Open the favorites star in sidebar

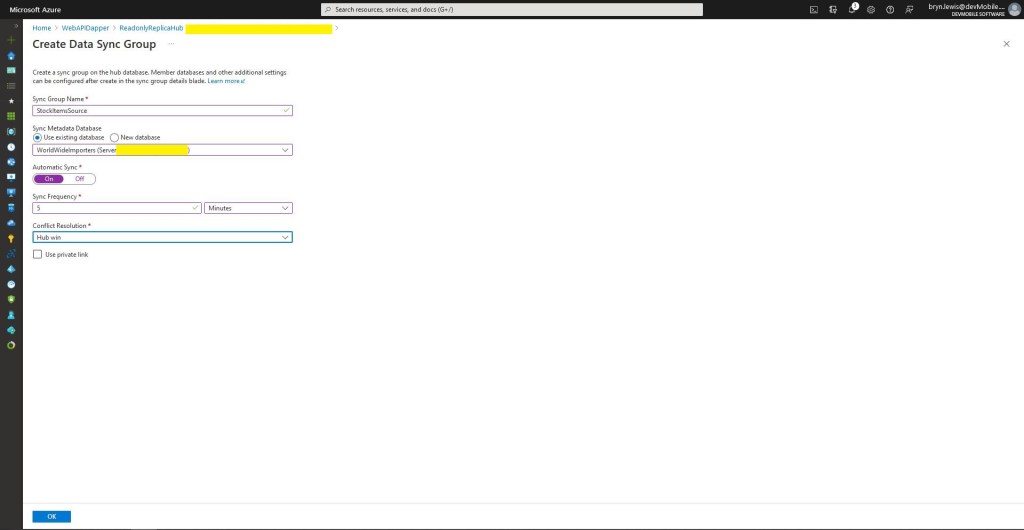tap(11, 101)
